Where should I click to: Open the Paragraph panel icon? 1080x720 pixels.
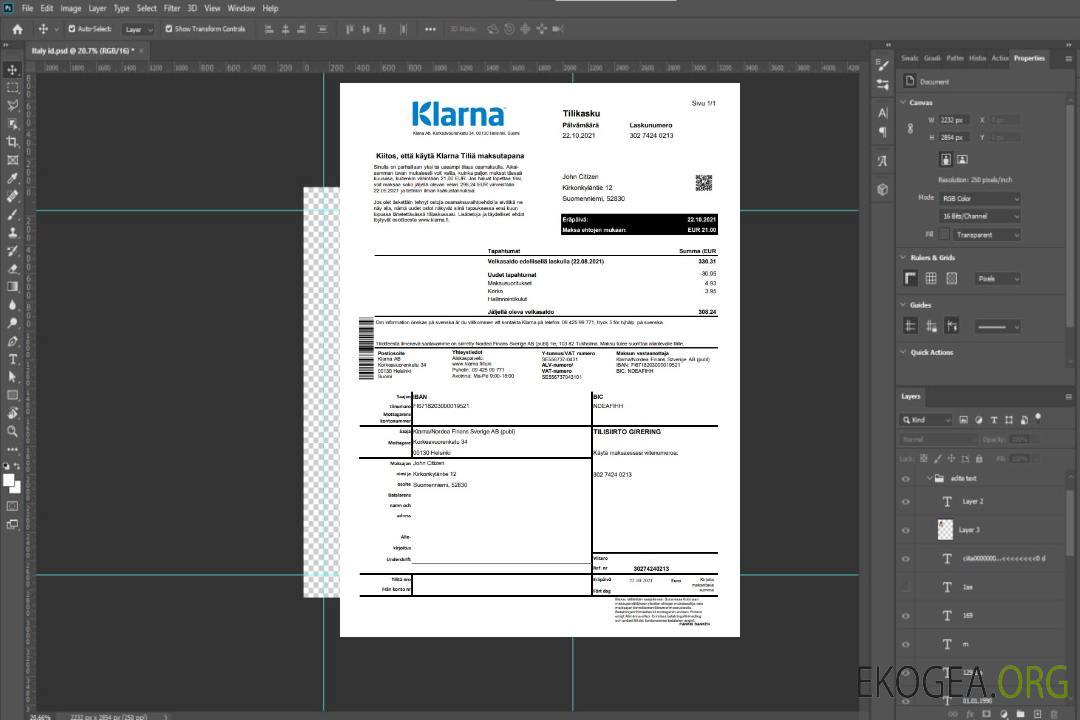pos(883,132)
